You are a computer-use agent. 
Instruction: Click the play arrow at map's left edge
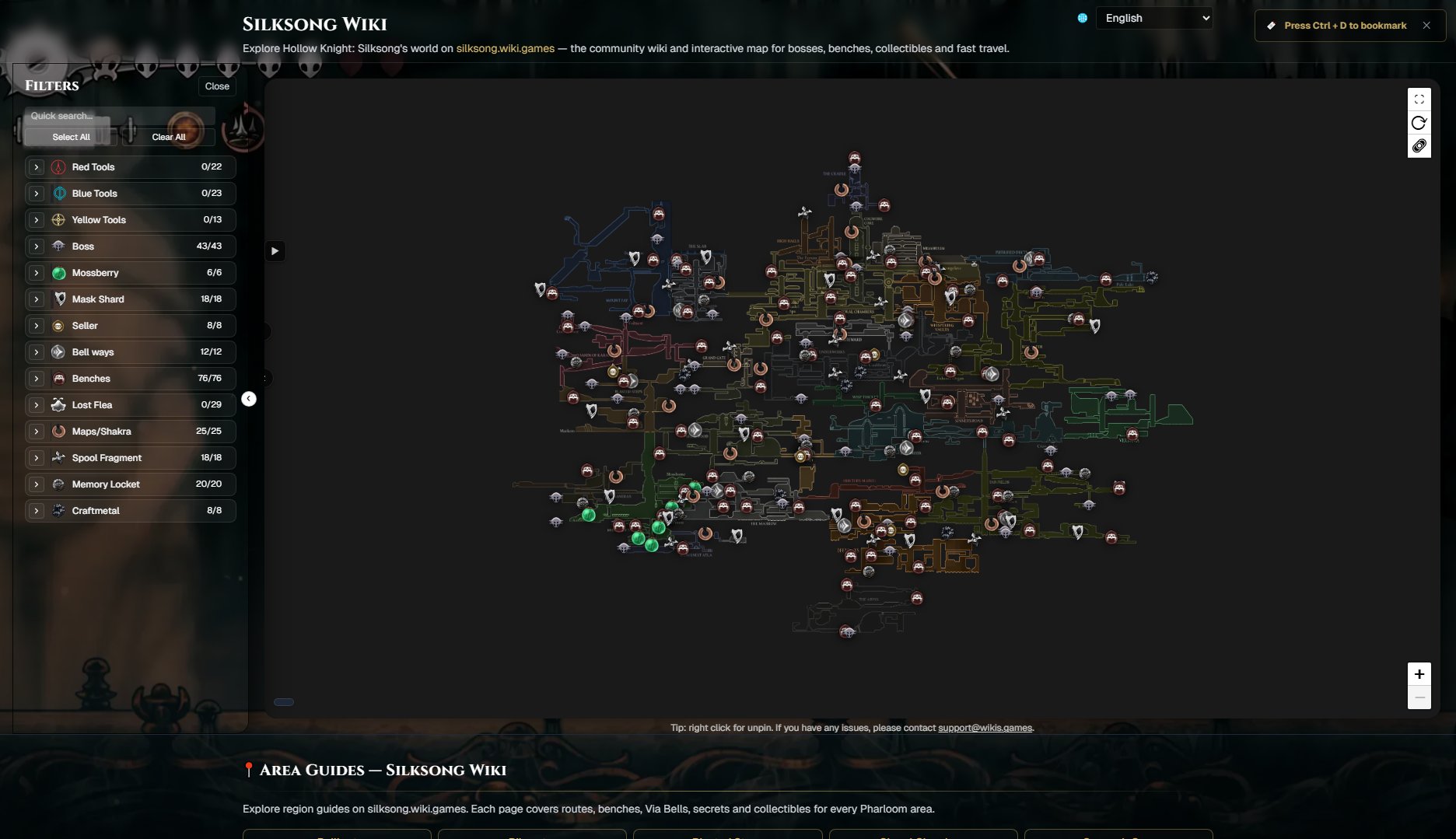[x=275, y=251]
